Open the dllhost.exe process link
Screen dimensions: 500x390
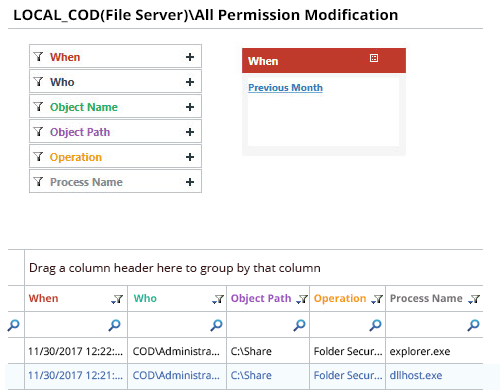click(416, 376)
